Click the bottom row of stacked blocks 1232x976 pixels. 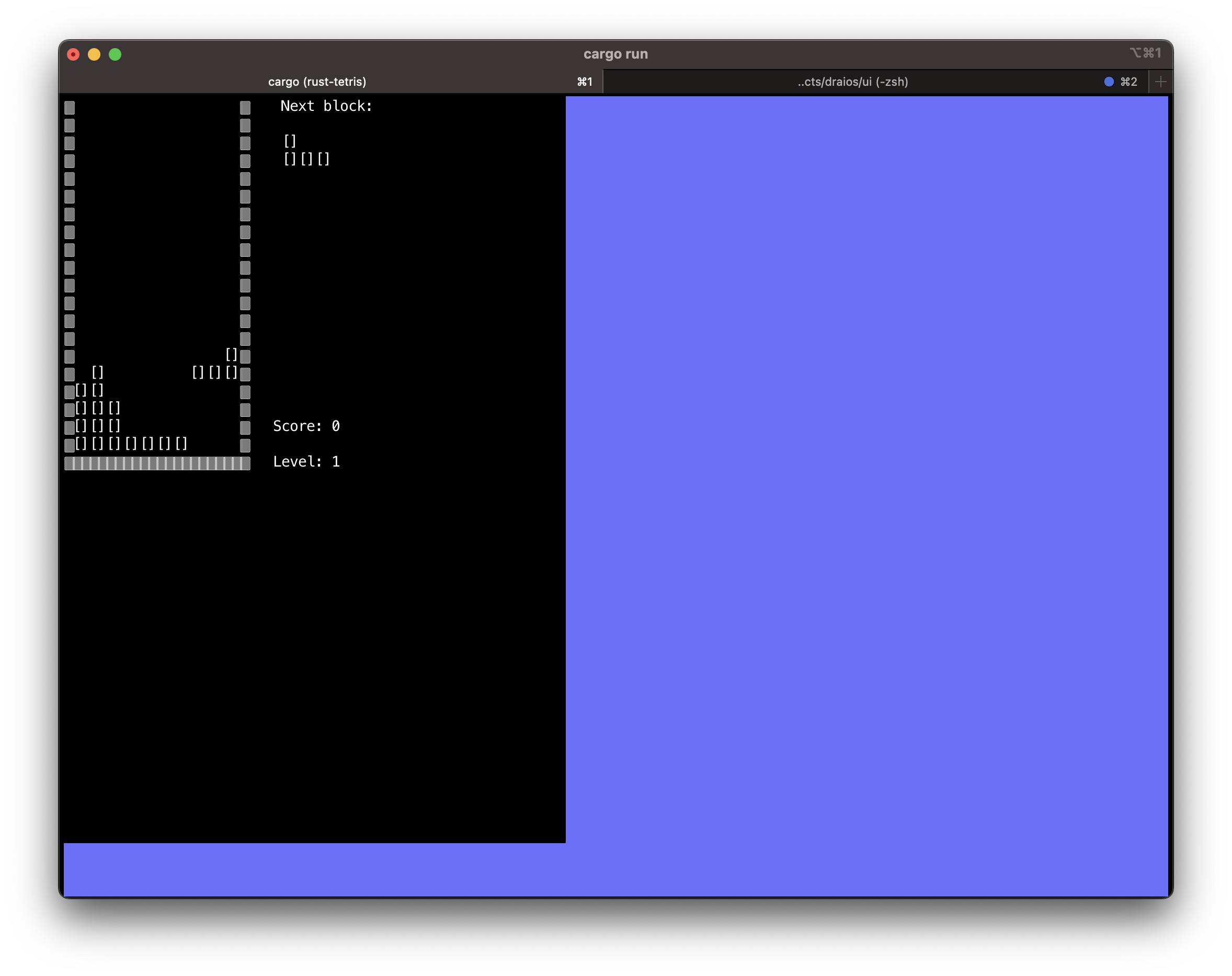pyautogui.click(x=131, y=444)
